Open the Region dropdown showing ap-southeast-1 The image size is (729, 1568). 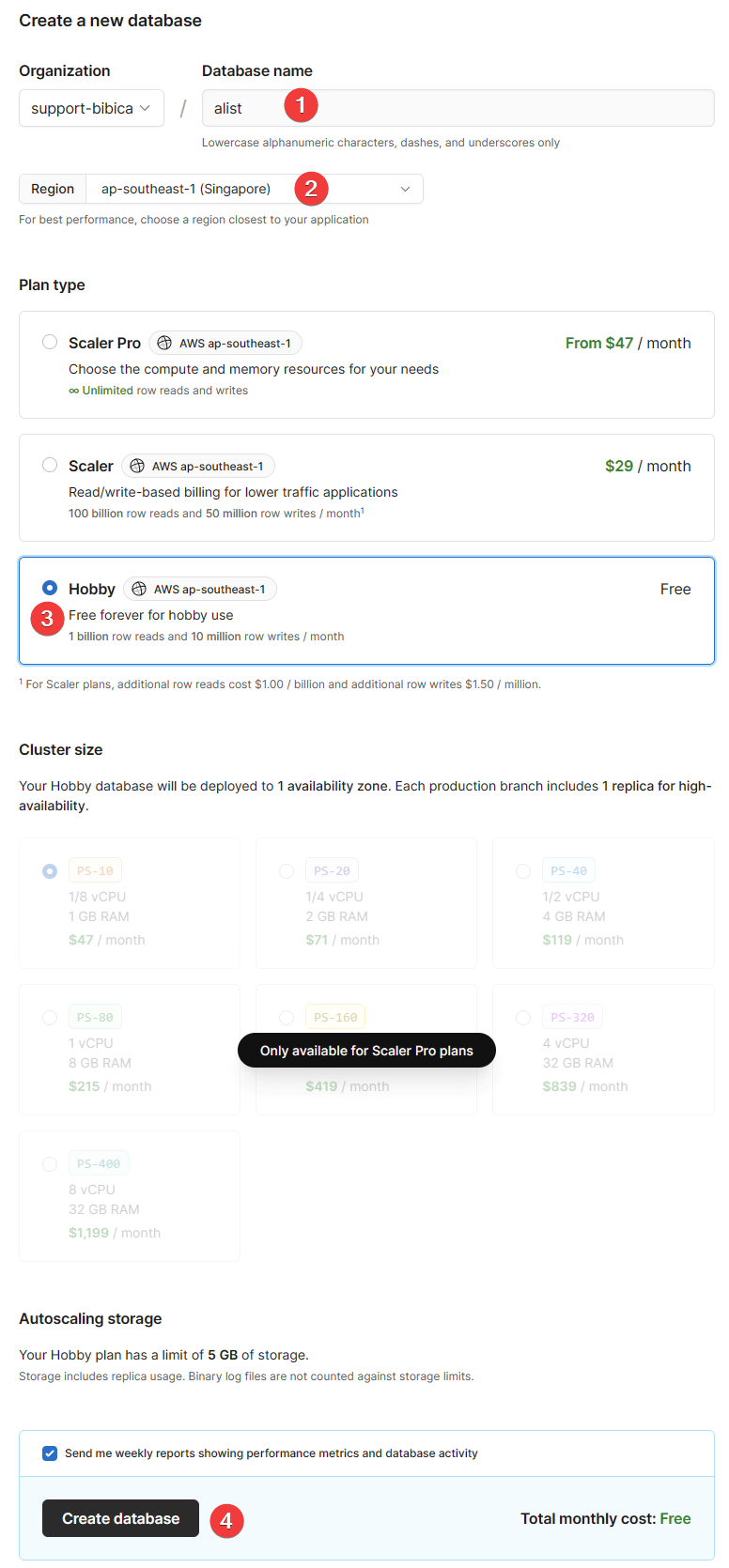(x=254, y=189)
